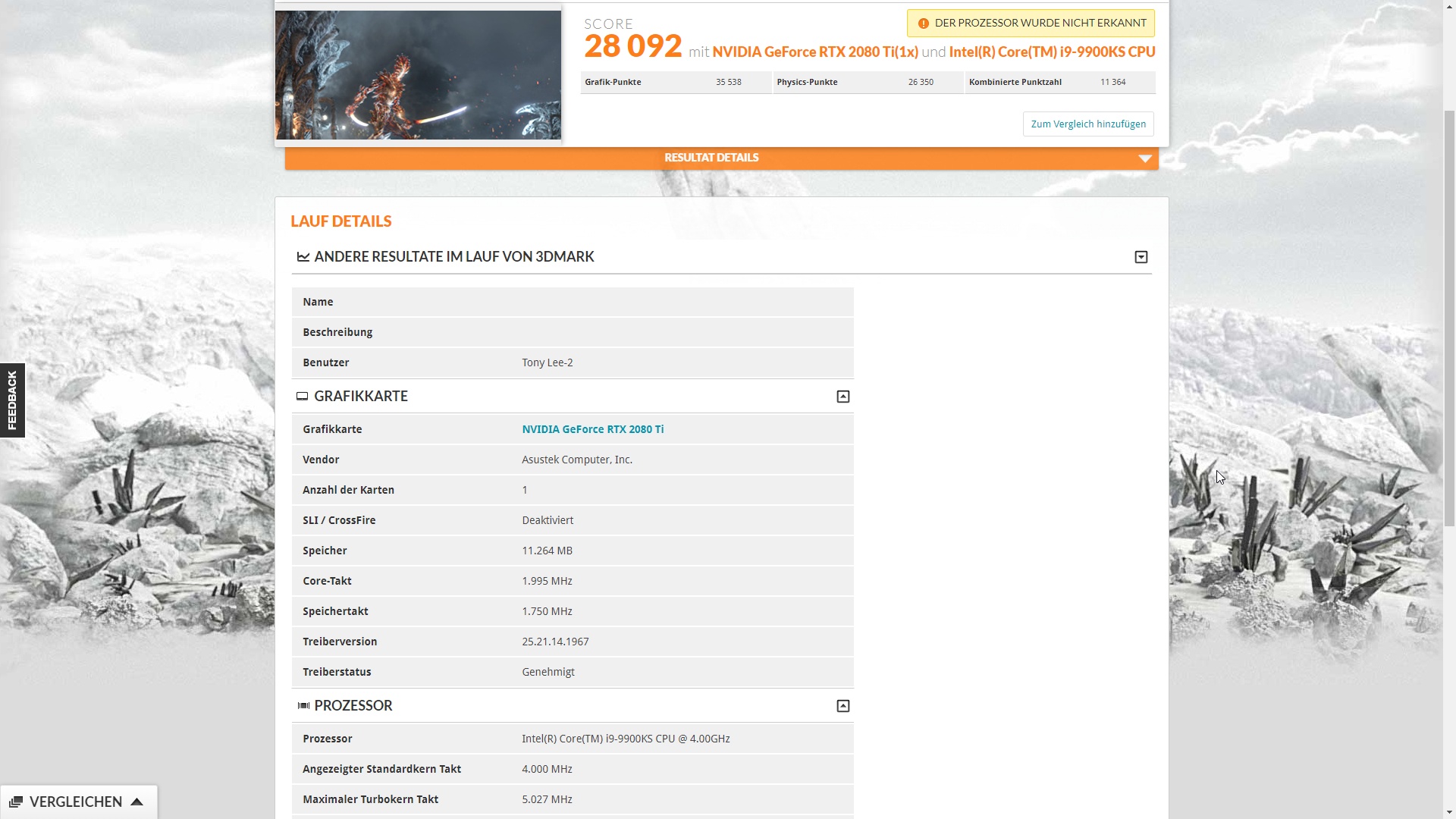Collapse the Prozessor section
The width and height of the screenshot is (1456, 819).
click(843, 706)
